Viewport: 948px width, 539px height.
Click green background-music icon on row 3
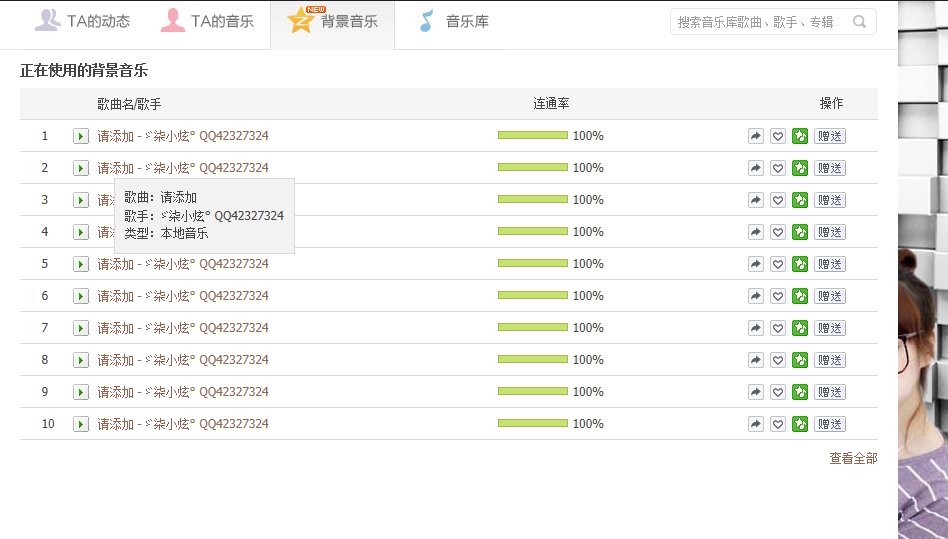point(800,200)
